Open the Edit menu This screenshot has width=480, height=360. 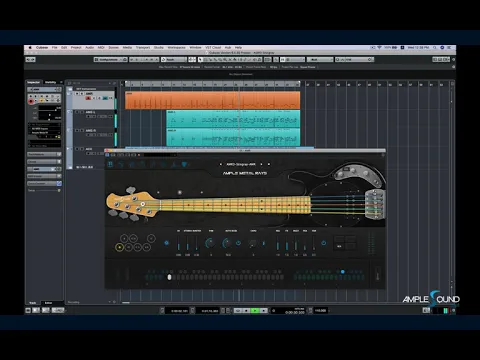[x=64, y=48]
